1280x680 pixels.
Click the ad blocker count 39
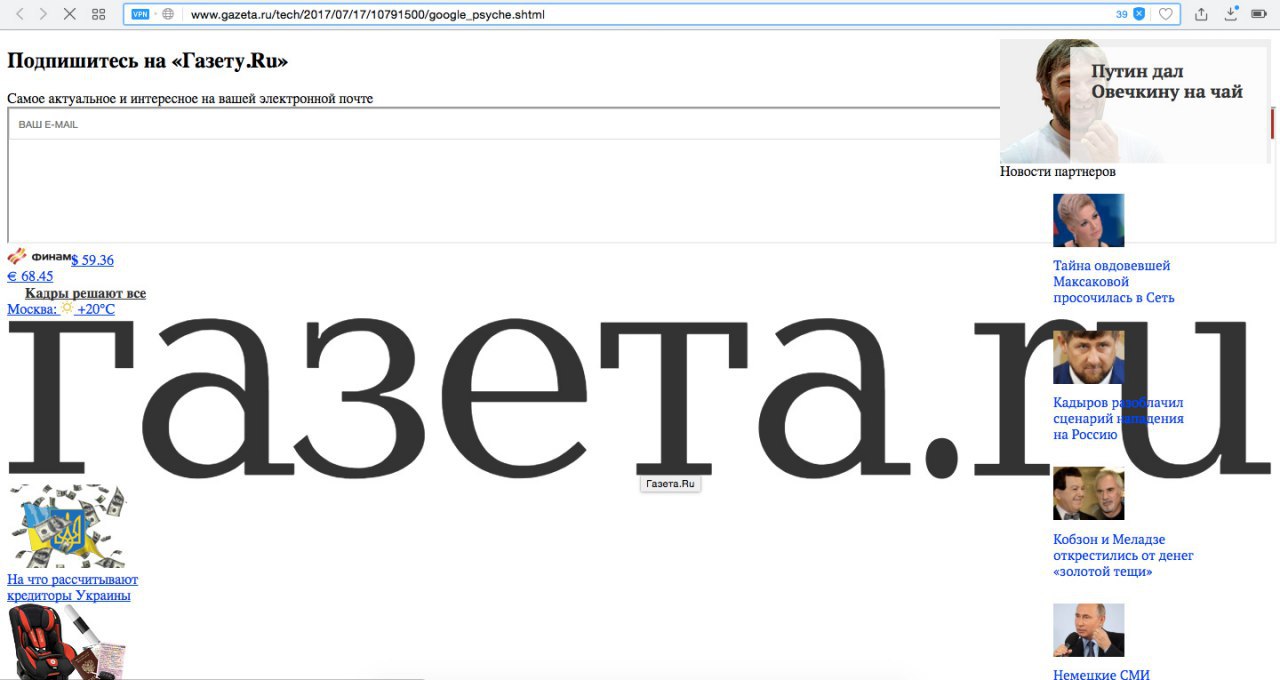1122,14
